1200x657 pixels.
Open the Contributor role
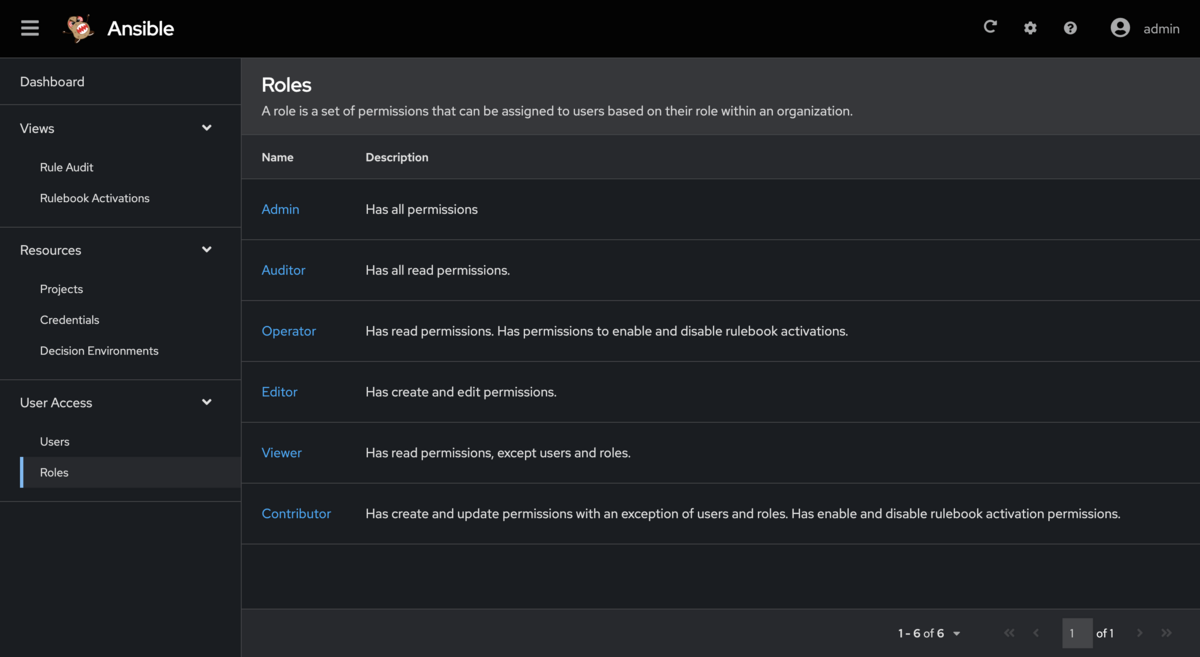pos(296,513)
